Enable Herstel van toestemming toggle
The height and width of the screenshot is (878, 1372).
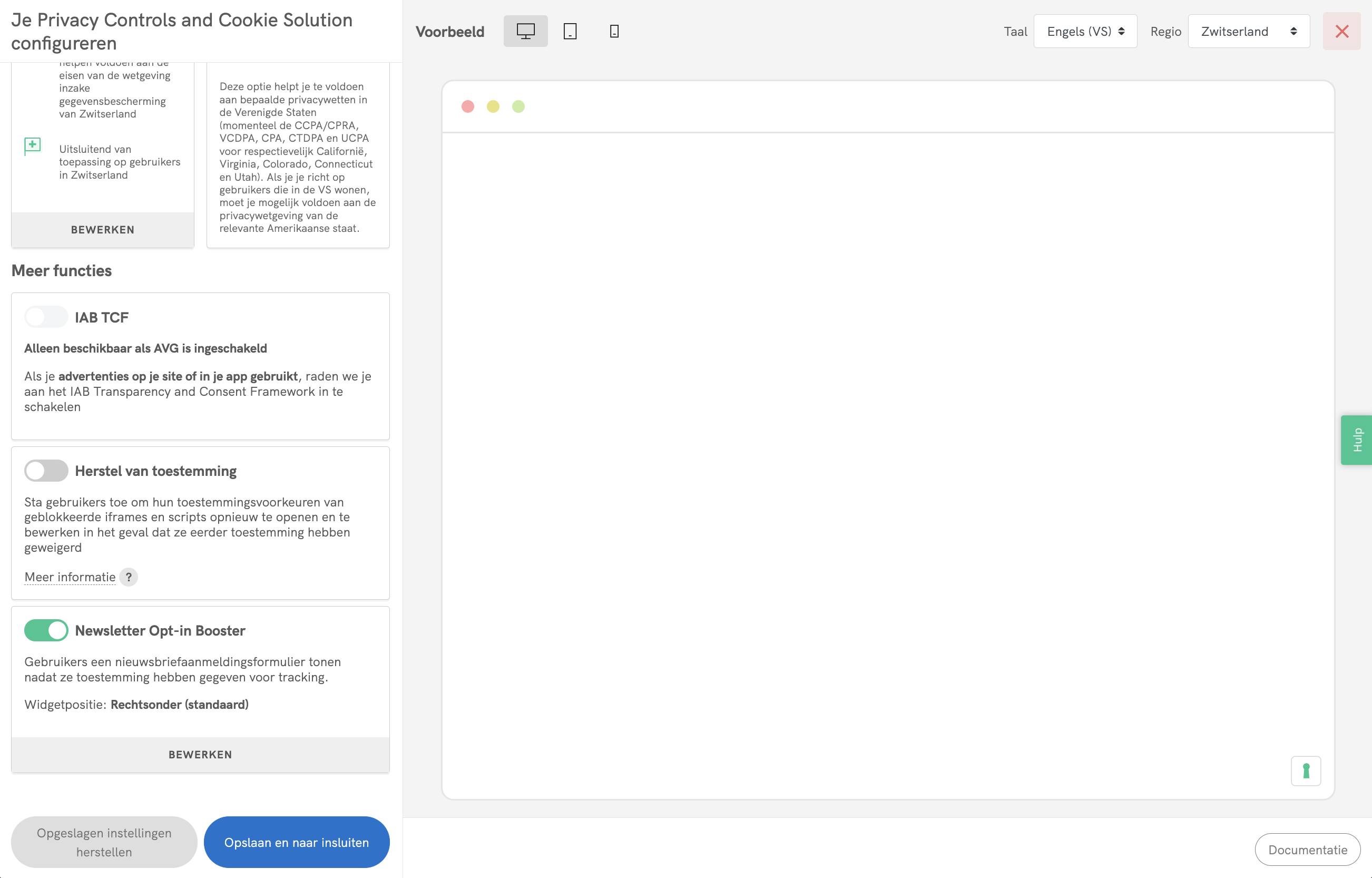(46, 471)
